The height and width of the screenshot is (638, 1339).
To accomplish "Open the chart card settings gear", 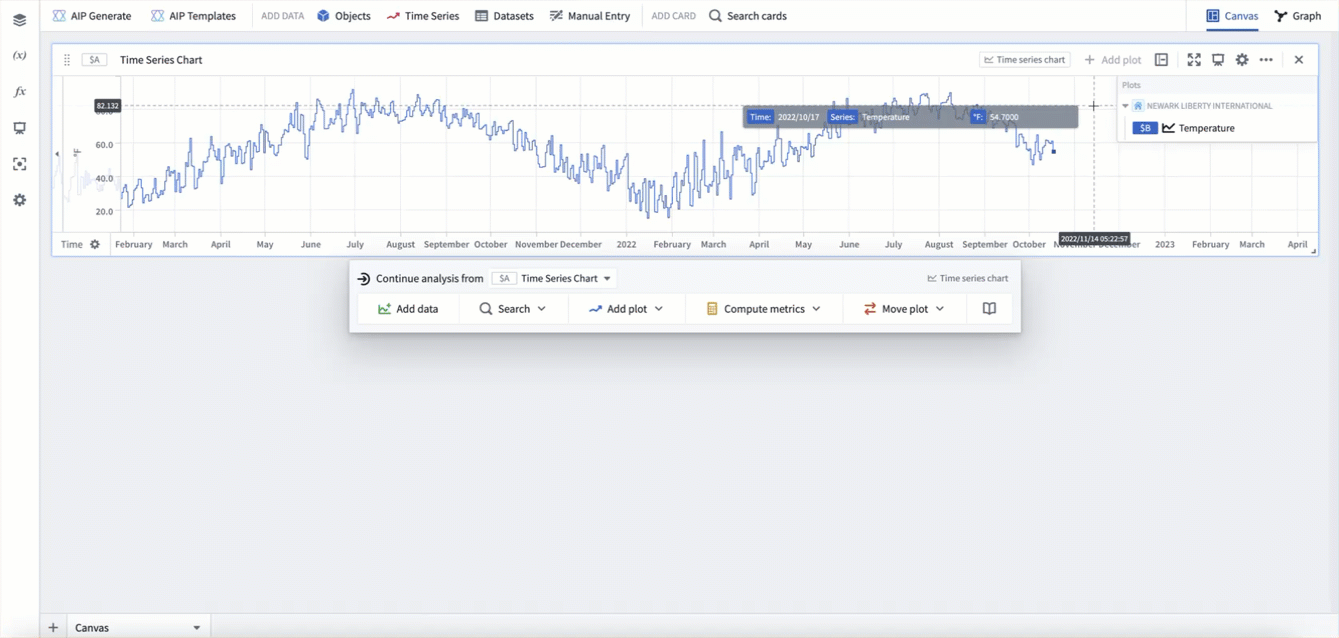I will tap(1242, 60).
